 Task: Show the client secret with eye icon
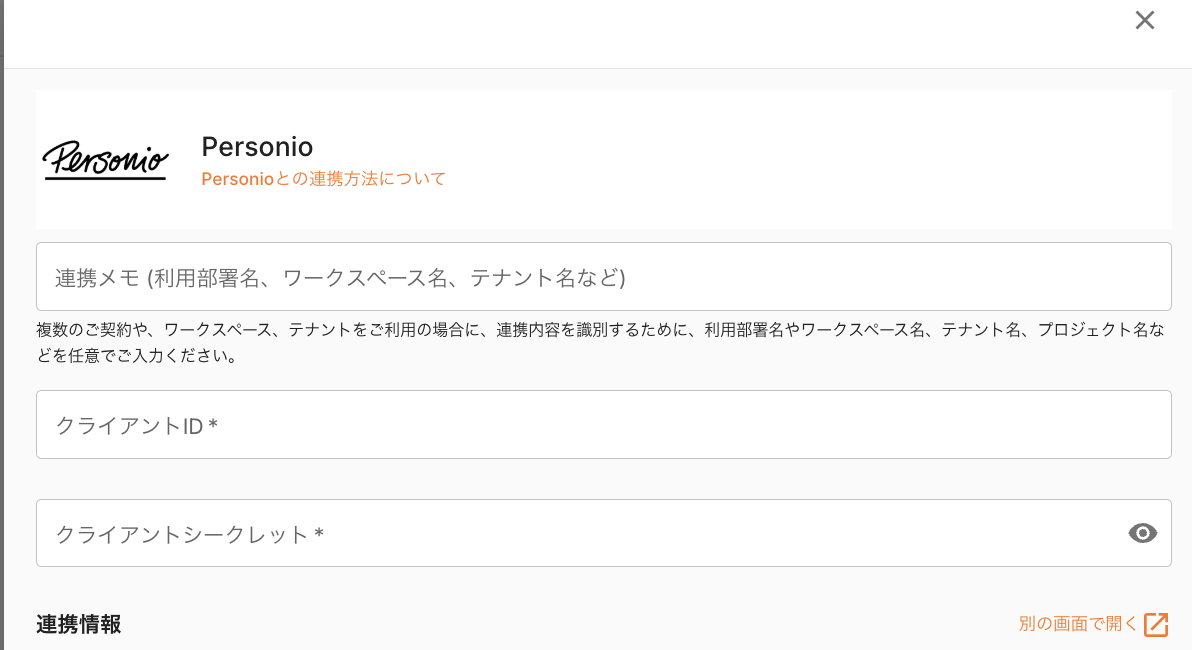click(1142, 533)
